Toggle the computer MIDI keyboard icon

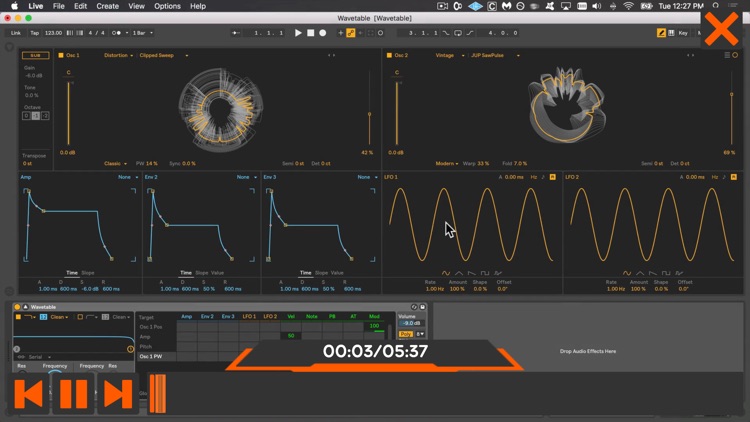[x=672, y=33]
